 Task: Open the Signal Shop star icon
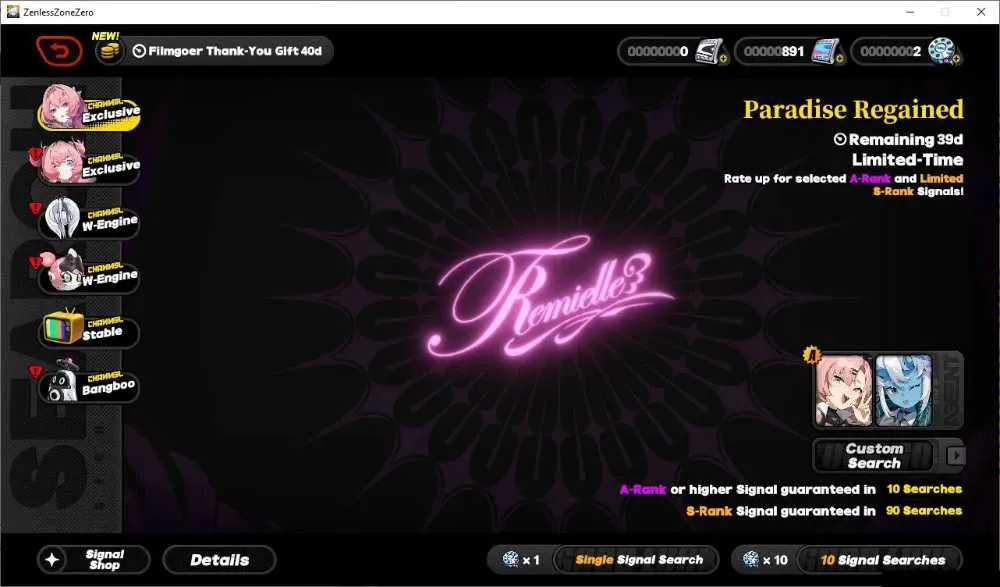click(52, 560)
